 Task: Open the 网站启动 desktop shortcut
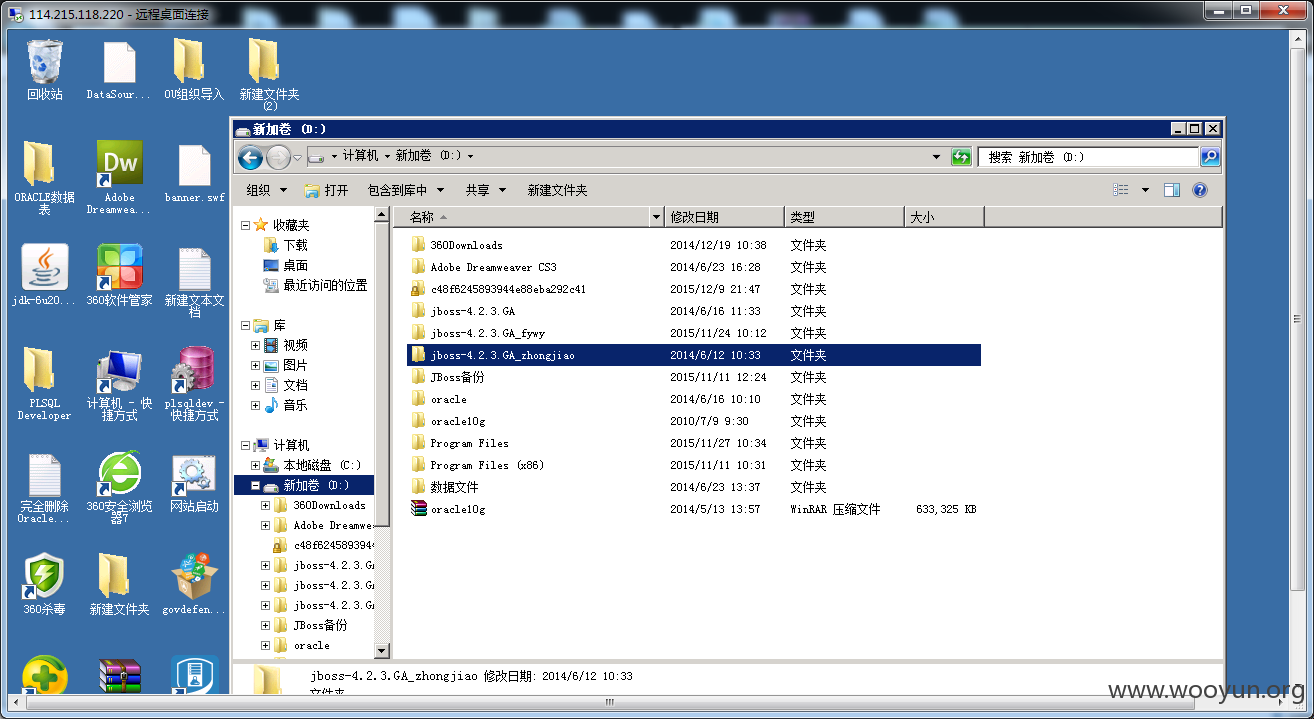(x=194, y=484)
